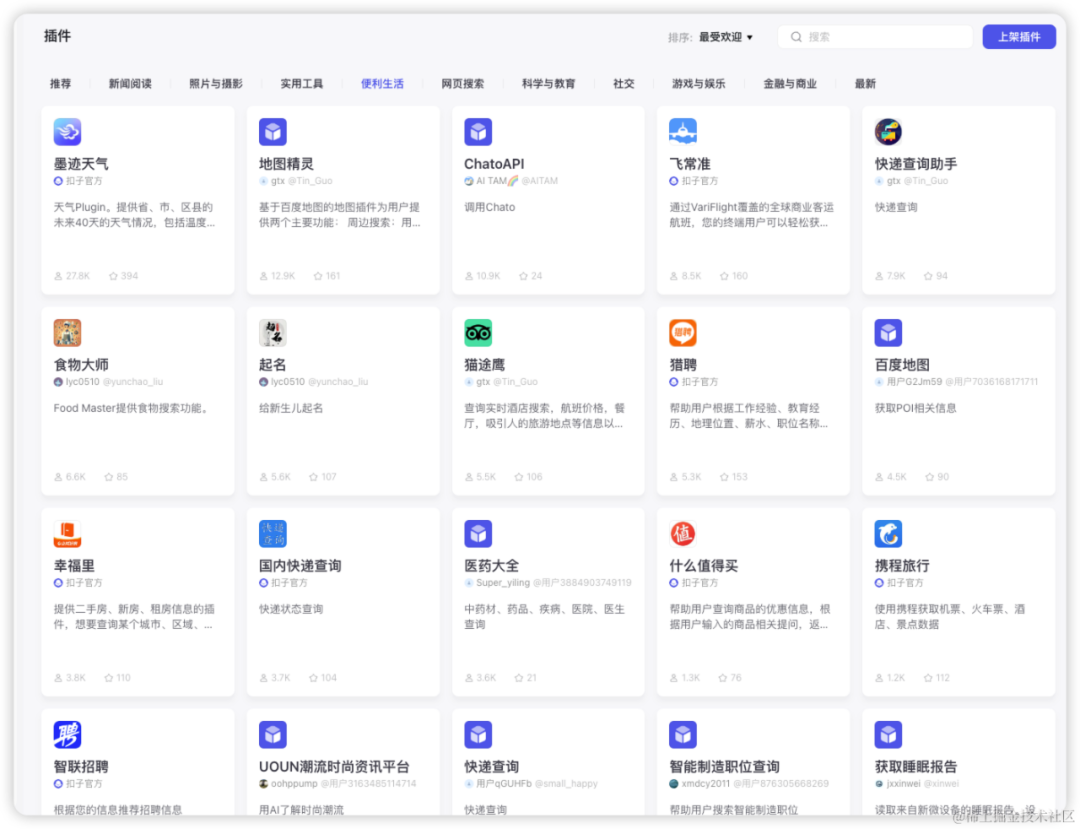Switch to the 科学与教育 tab
This screenshot has height=829, width=1080.
click(548, 84)
